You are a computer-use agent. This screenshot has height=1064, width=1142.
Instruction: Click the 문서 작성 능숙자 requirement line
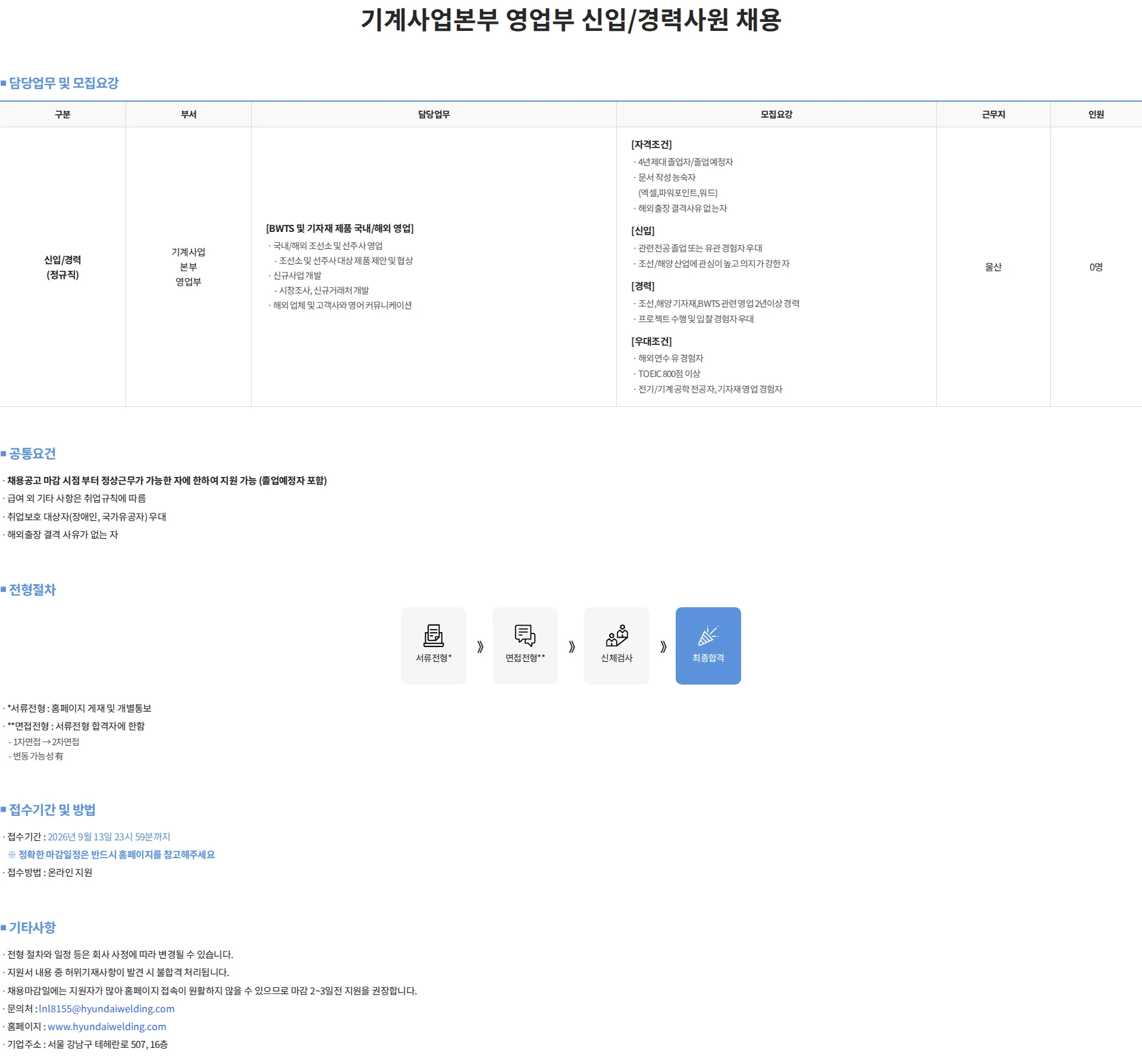[666, 177]
